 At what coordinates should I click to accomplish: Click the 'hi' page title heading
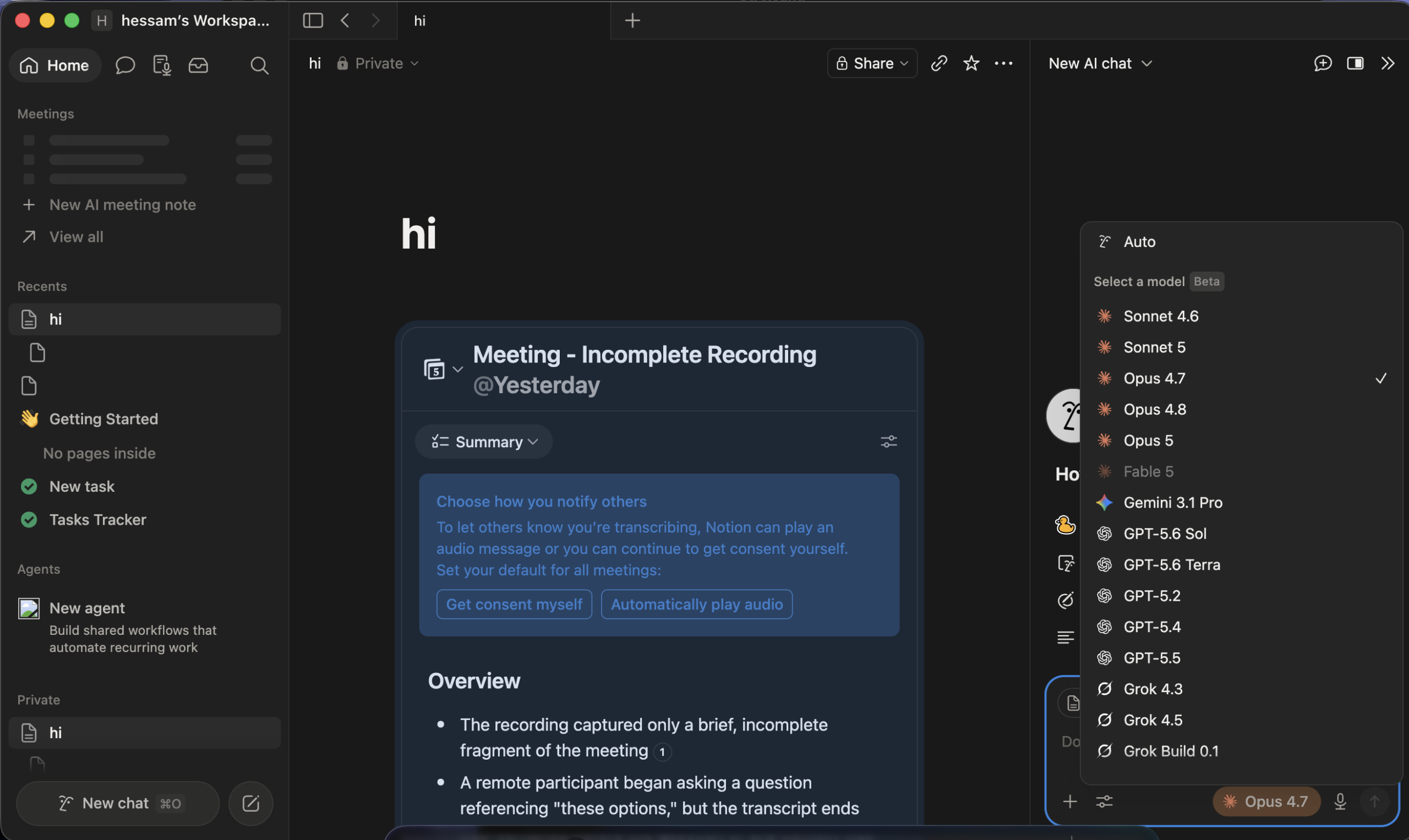(x=418, y=233)
